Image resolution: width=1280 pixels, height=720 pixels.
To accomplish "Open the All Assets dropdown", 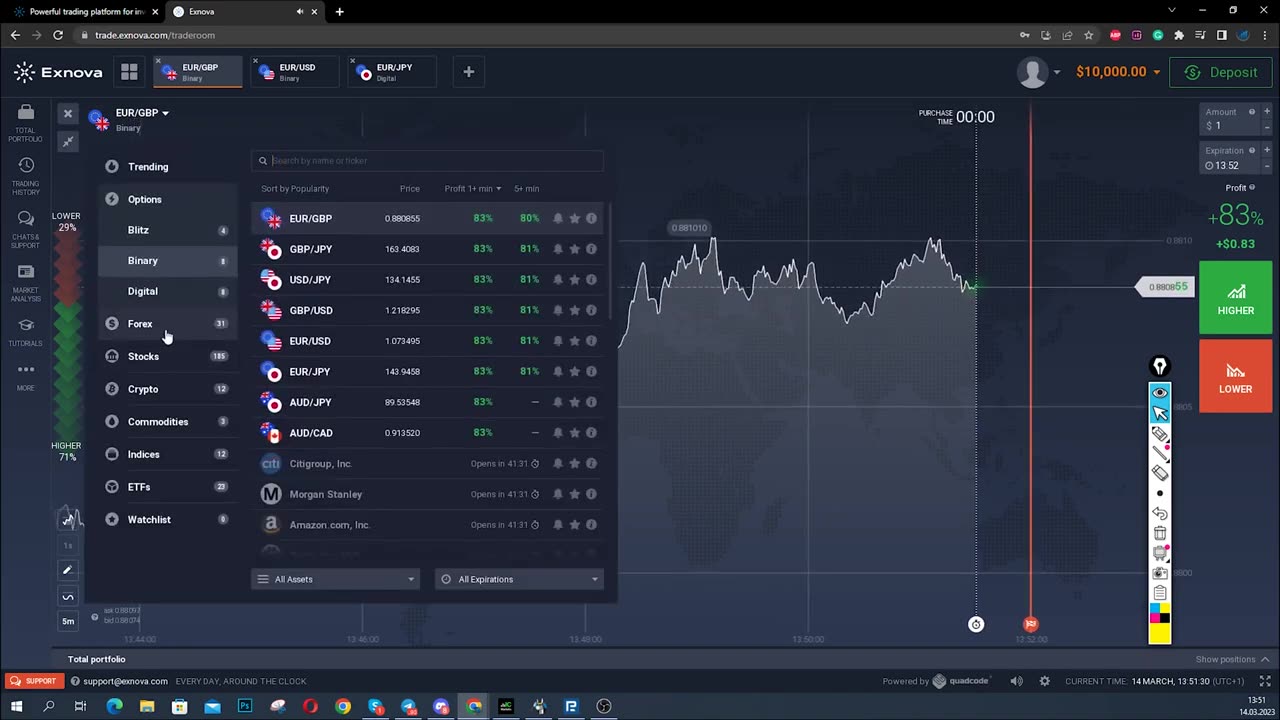I will [335, 579].
